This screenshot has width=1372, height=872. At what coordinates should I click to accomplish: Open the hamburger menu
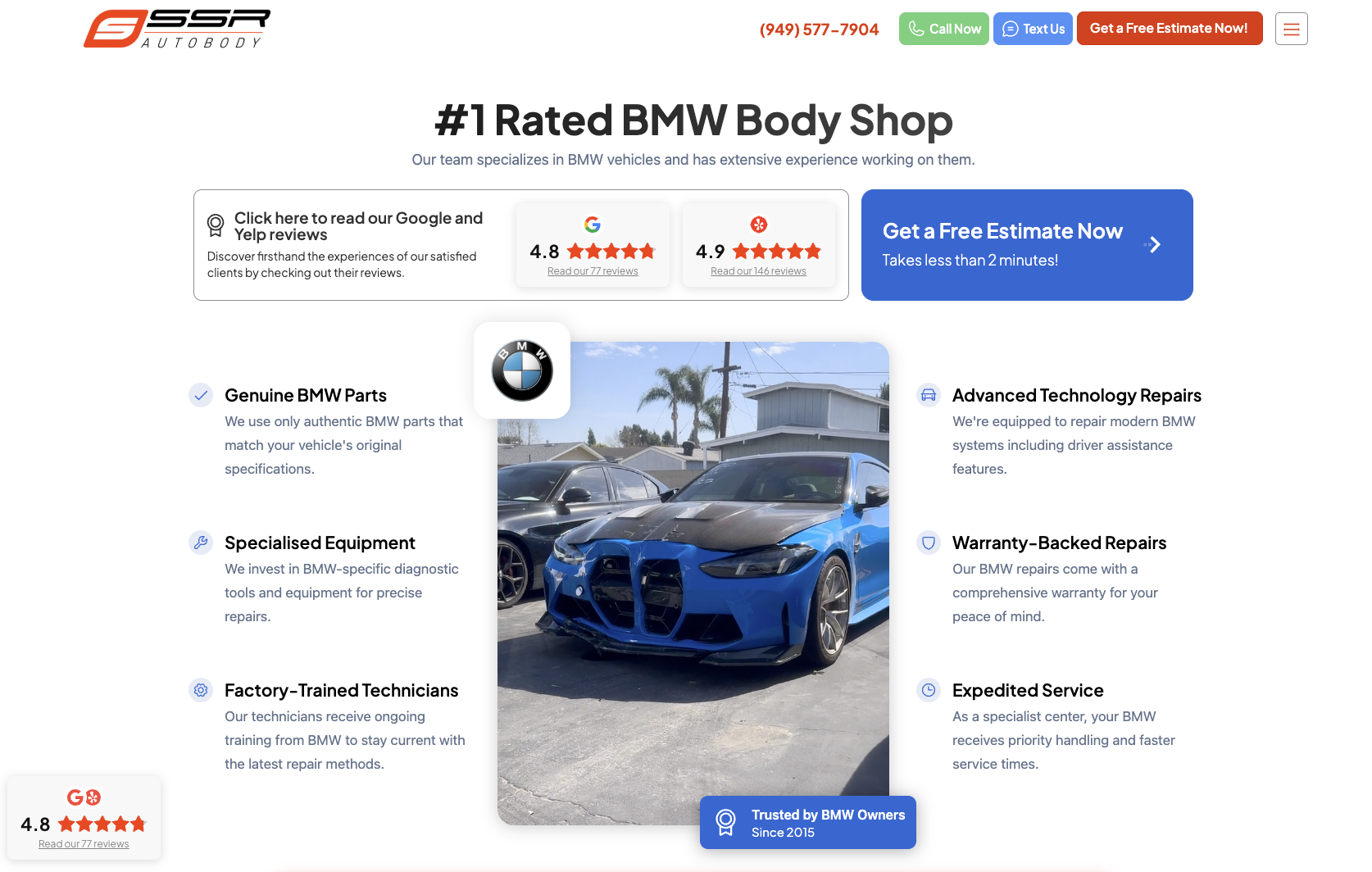[x=1292, y=30]
